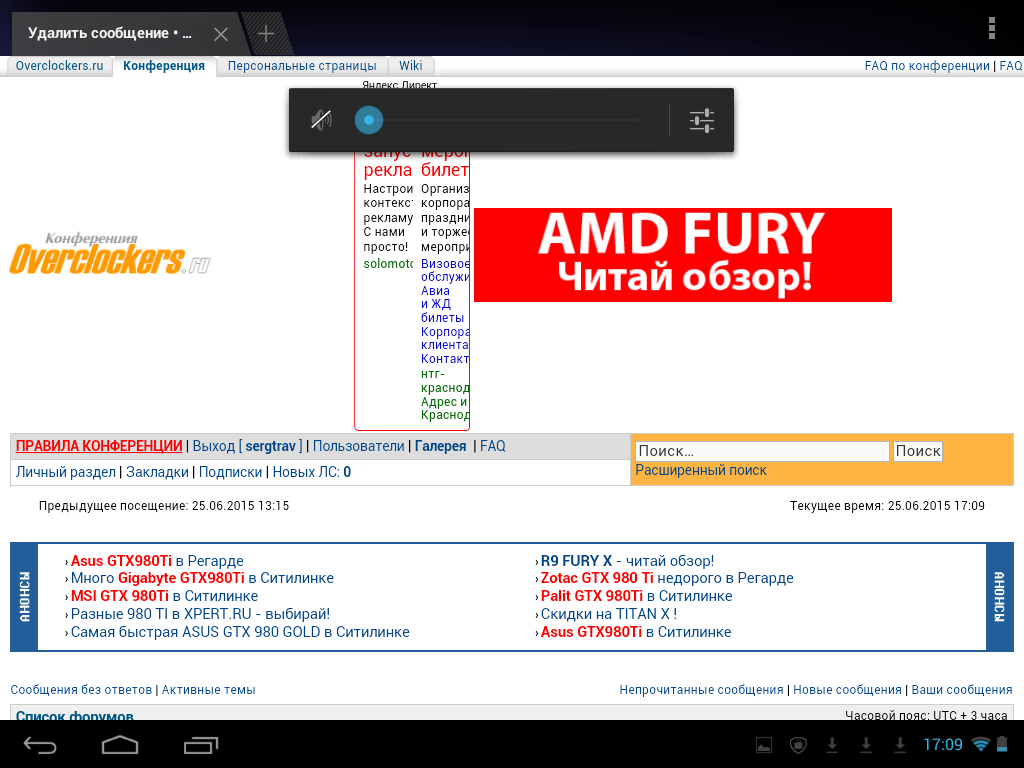Open the Подписки link

pos(230,472)
